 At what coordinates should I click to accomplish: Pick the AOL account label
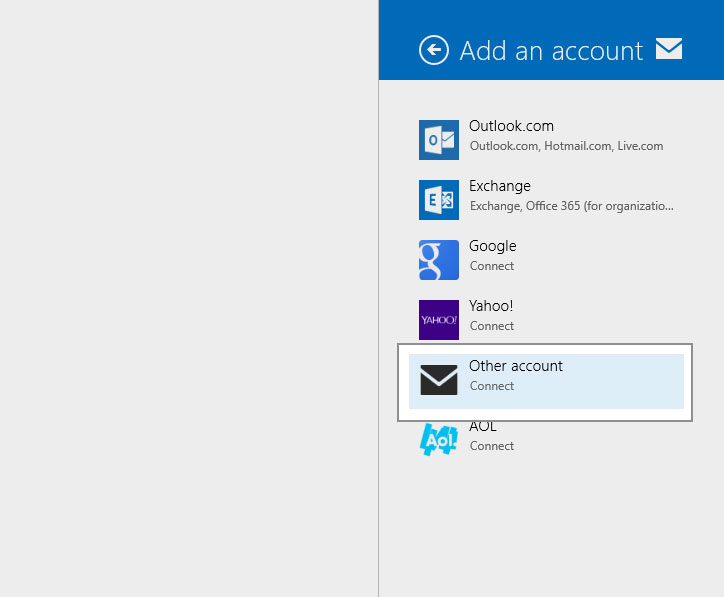483,427
